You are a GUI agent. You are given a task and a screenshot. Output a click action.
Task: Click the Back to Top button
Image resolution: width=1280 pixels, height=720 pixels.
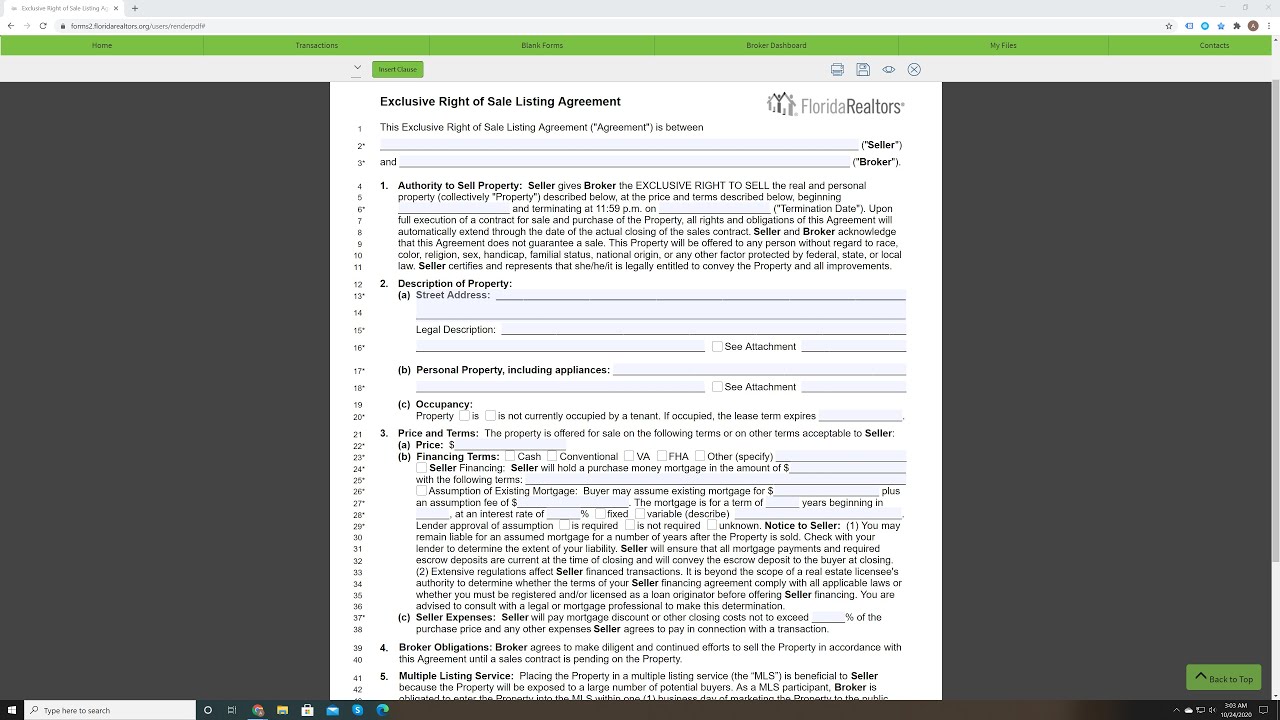pyautogui.click(x=1223, y=677)
